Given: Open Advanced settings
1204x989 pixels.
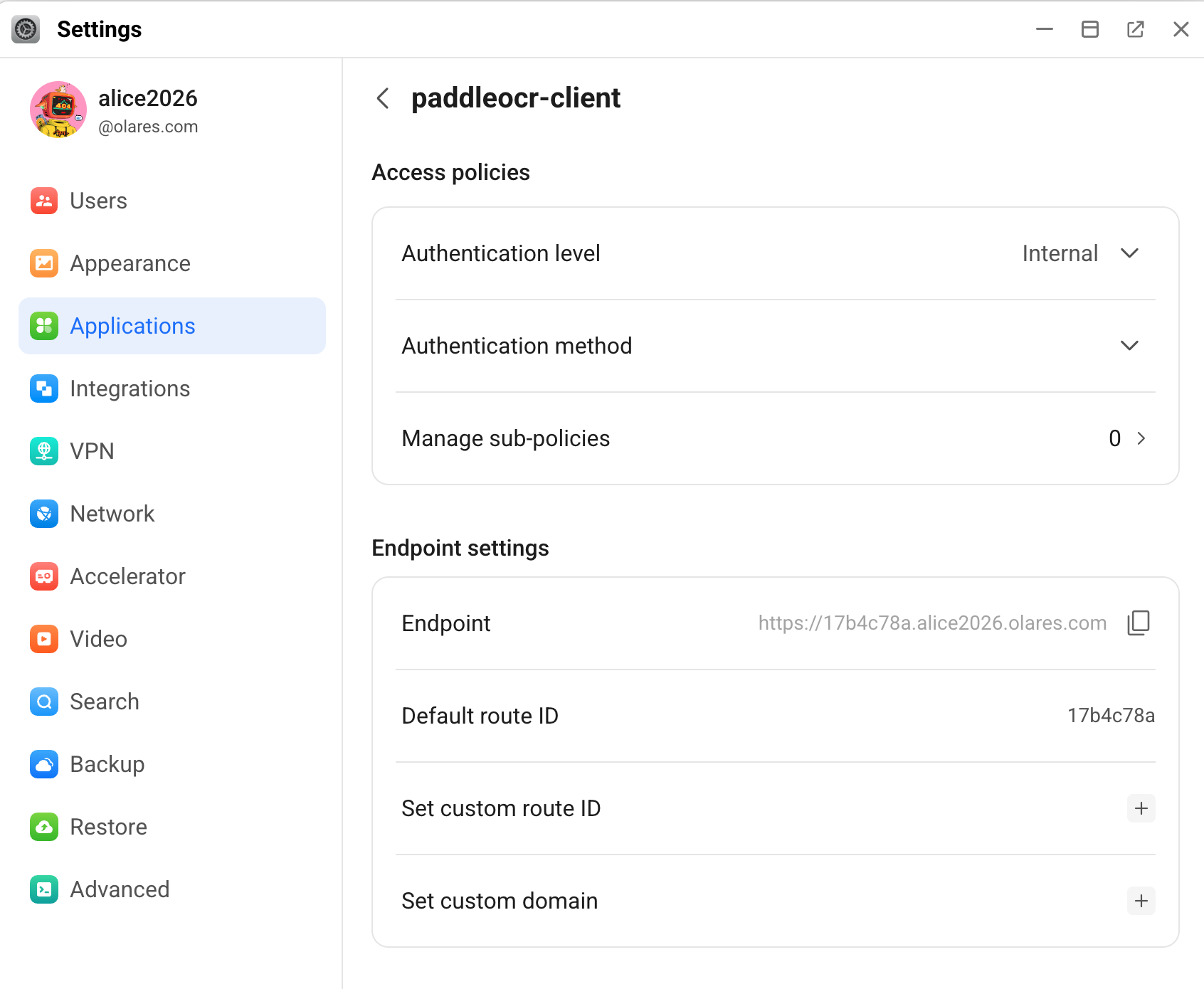Looking at the screenshot, I should coord(172,889).
